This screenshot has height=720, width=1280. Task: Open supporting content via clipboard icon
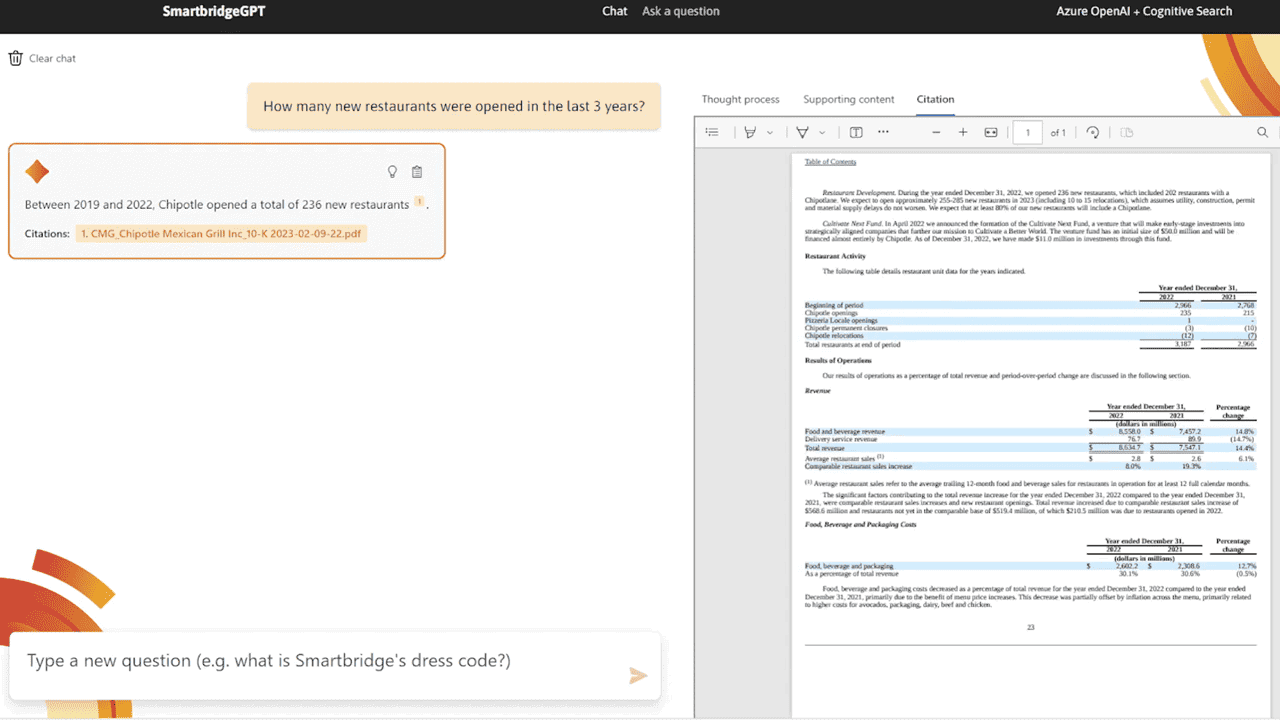click(417, 172)
